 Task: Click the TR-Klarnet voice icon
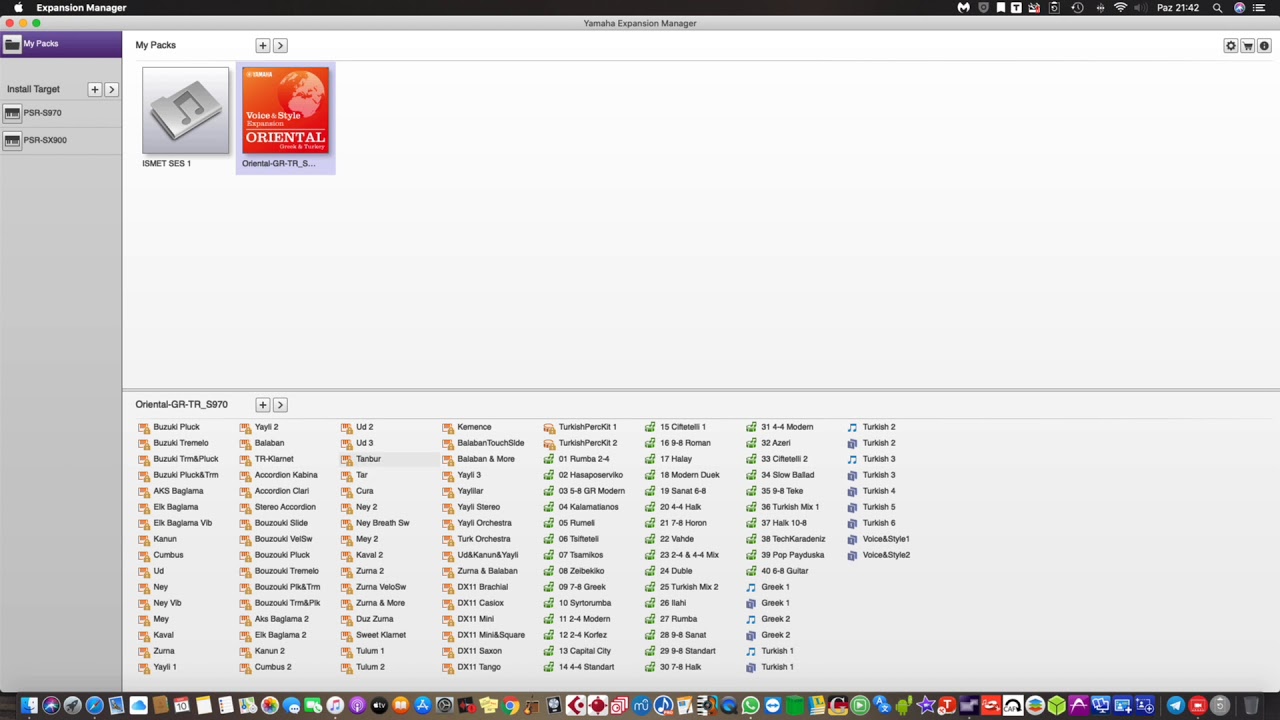pyautogui.click(x=245, y=459)
